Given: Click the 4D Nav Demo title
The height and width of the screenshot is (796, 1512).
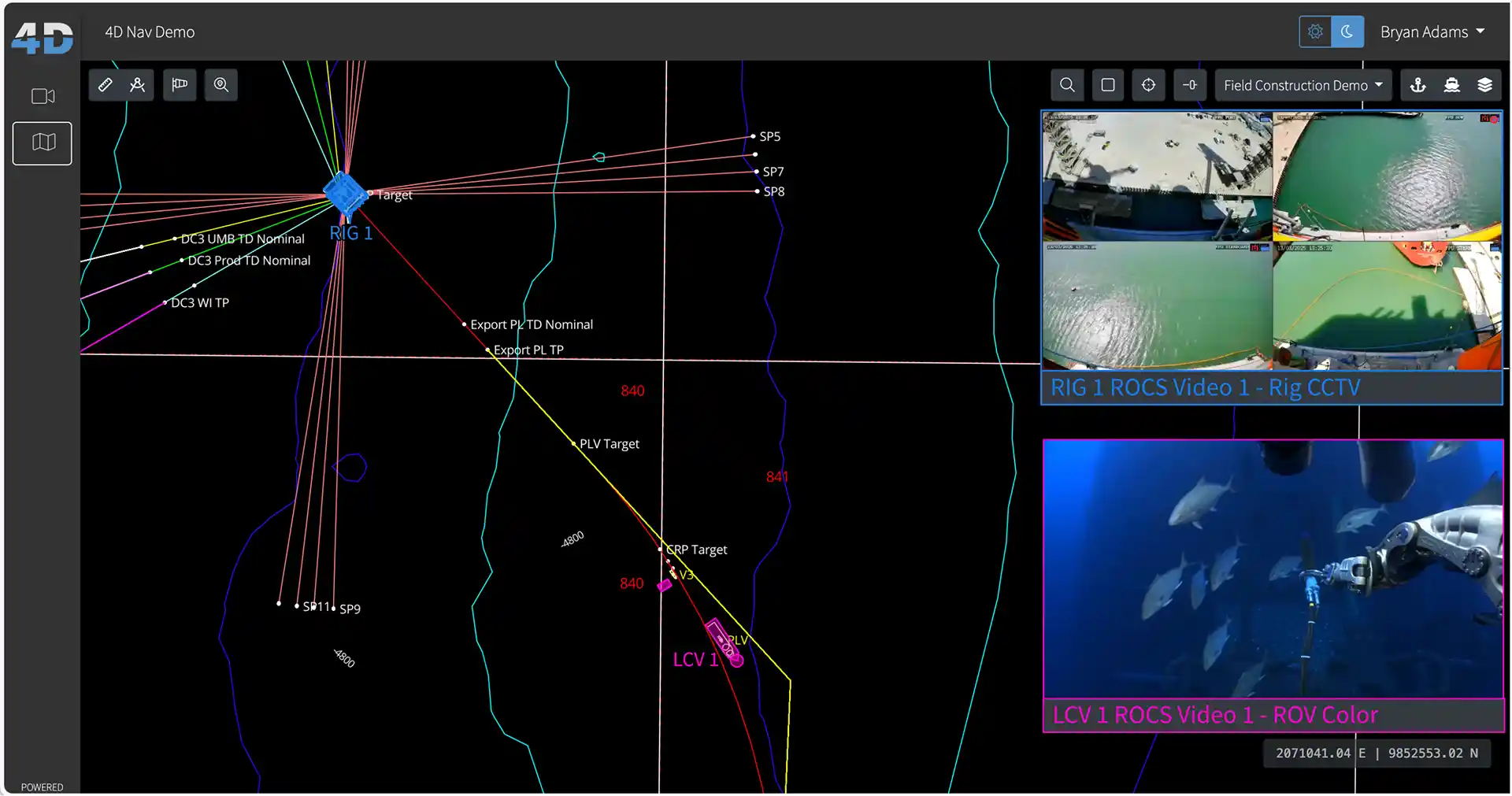Looking at the screenshot, I should tap(150, 32).
